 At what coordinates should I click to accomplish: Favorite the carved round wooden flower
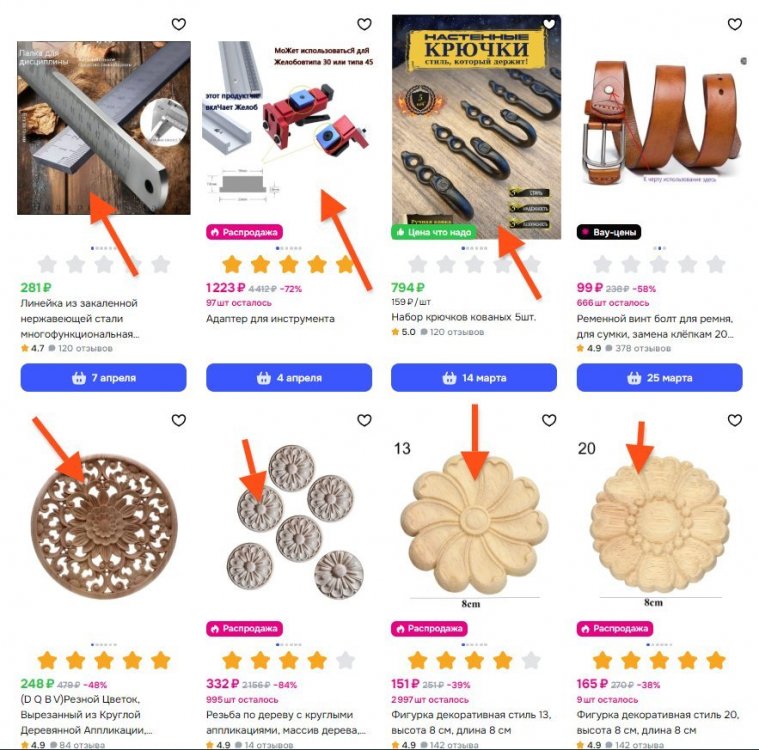coord(179,420)
